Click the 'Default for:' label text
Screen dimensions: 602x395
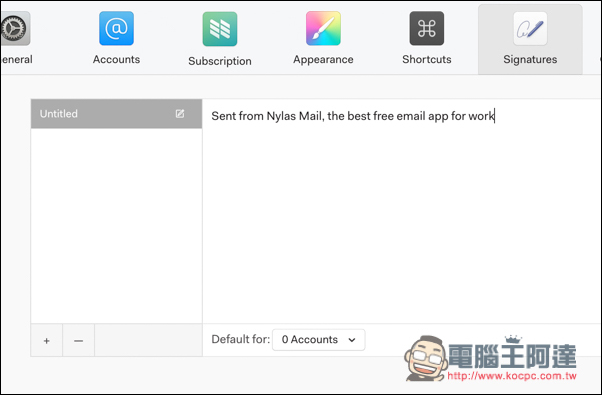pyautogui.click(x=241, y=339)
